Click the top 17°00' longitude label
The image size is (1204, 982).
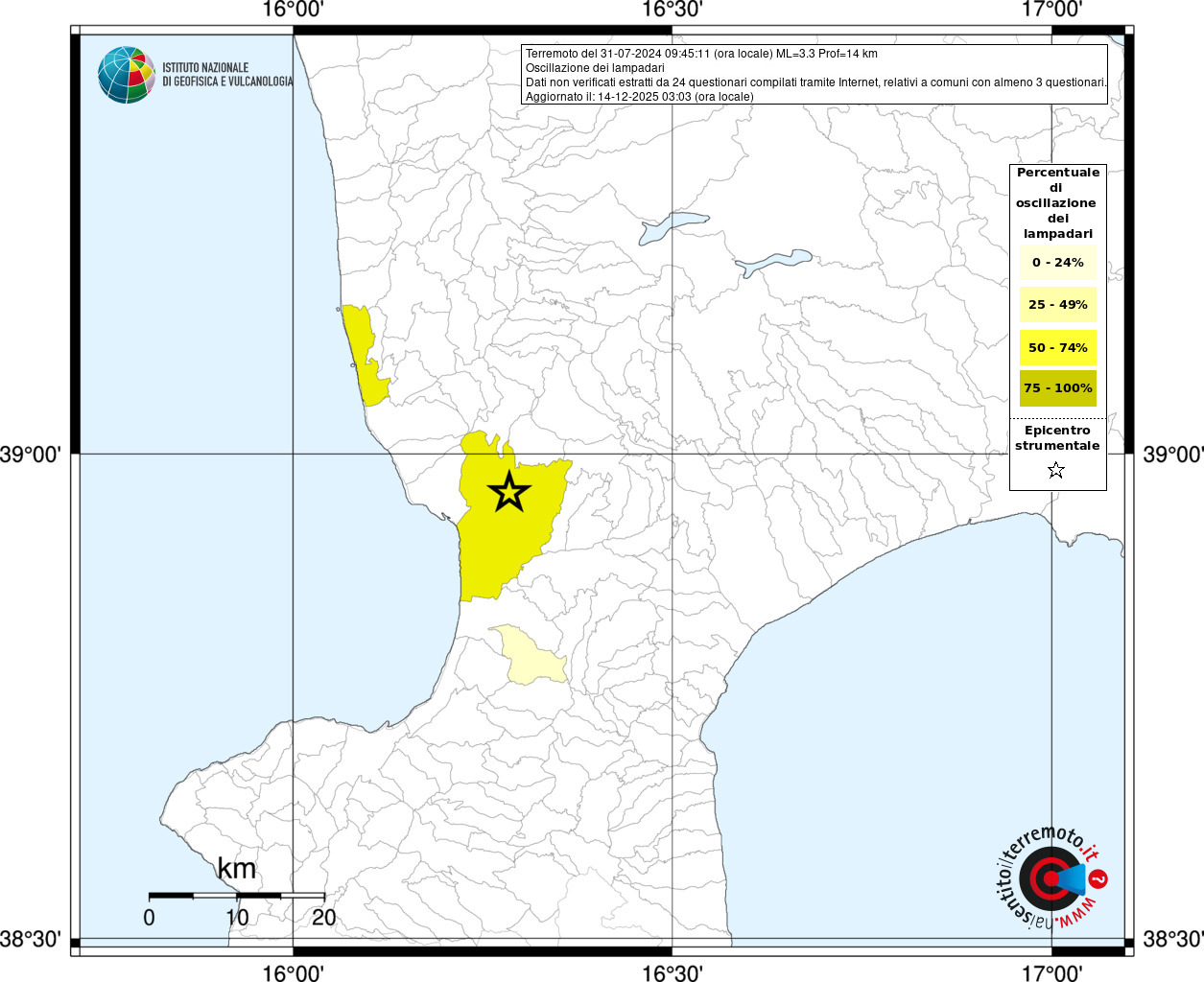[x=1052, y=10]
